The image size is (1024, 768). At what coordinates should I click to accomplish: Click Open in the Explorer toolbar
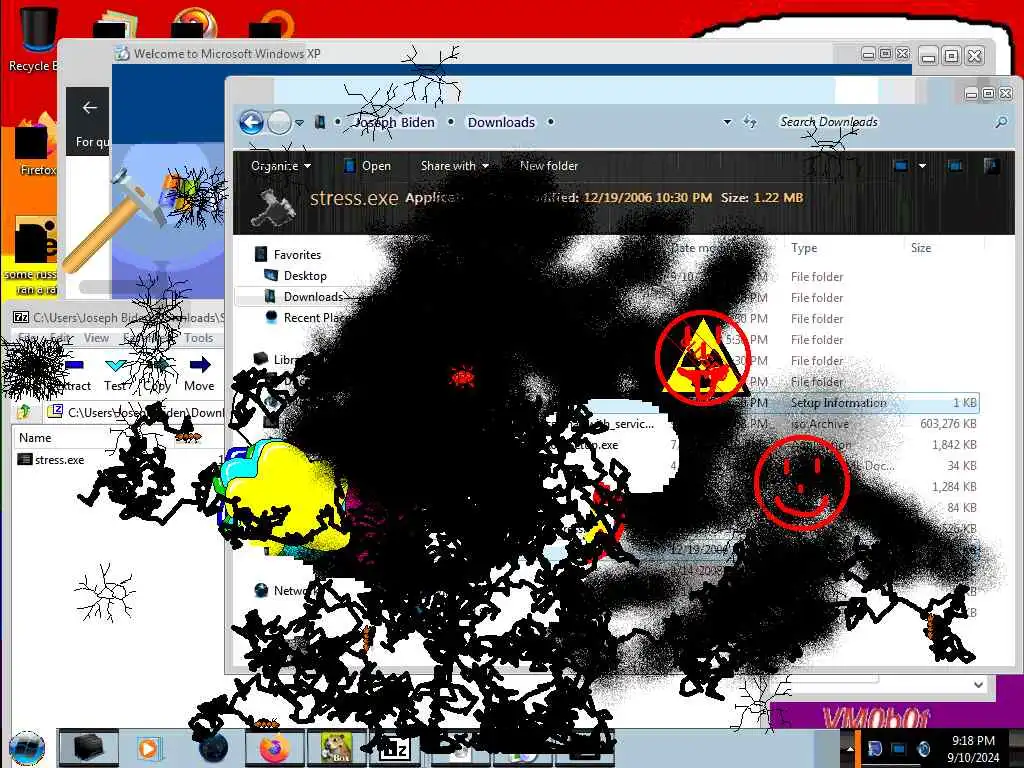click(368, 166)
